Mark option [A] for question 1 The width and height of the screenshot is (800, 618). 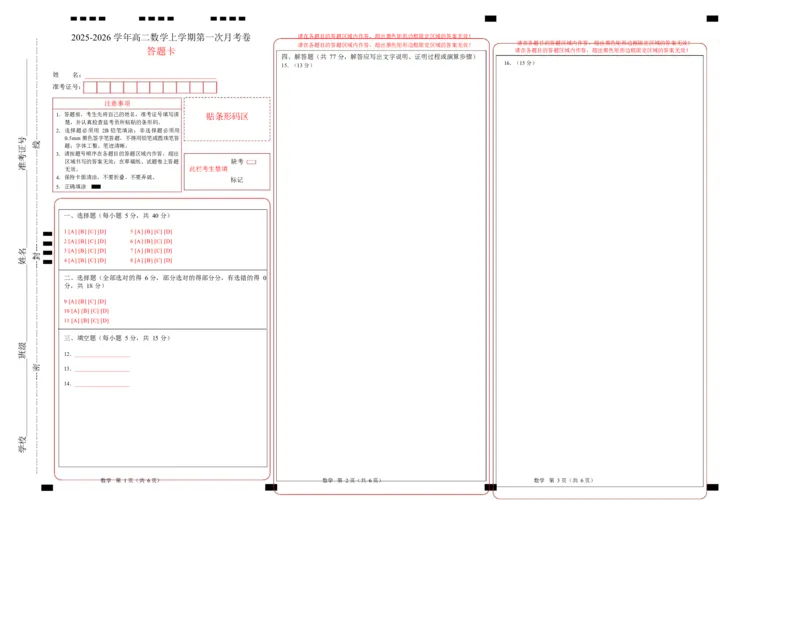click(x=73, y=231)
